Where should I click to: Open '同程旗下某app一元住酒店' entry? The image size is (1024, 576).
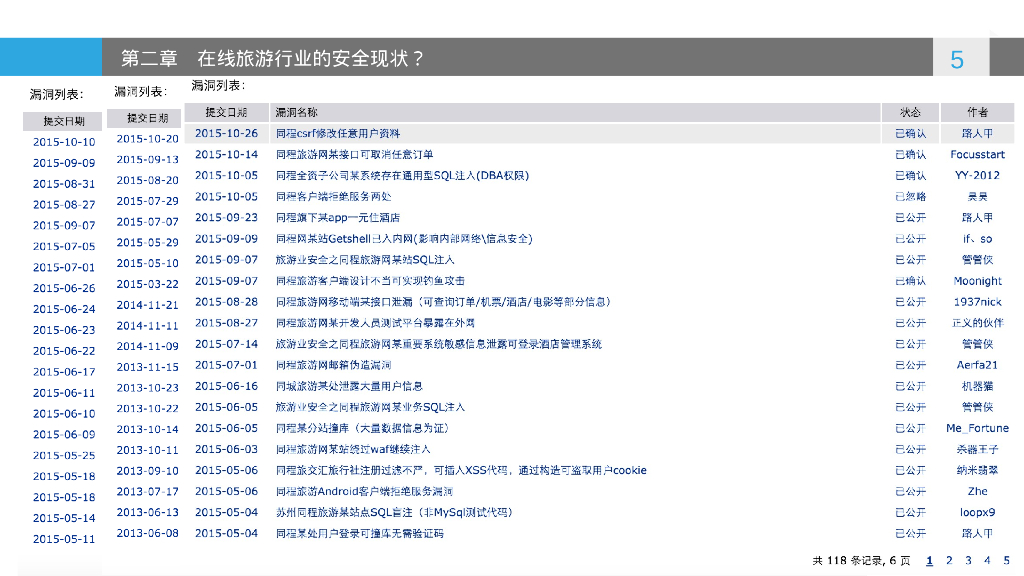point(338,217)
